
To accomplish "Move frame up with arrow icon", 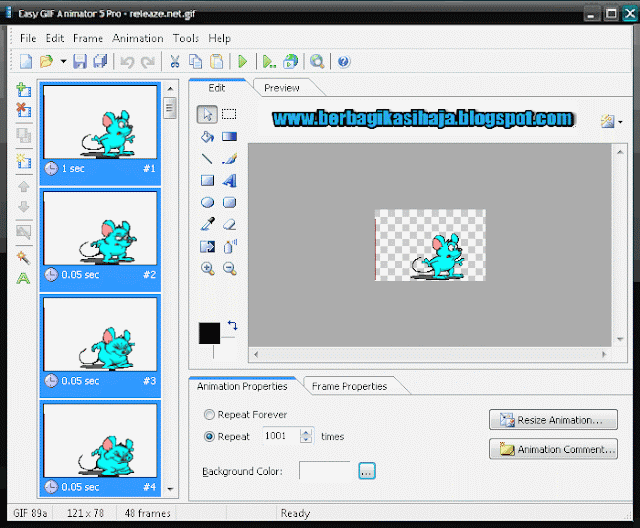I will pos(24,186).
